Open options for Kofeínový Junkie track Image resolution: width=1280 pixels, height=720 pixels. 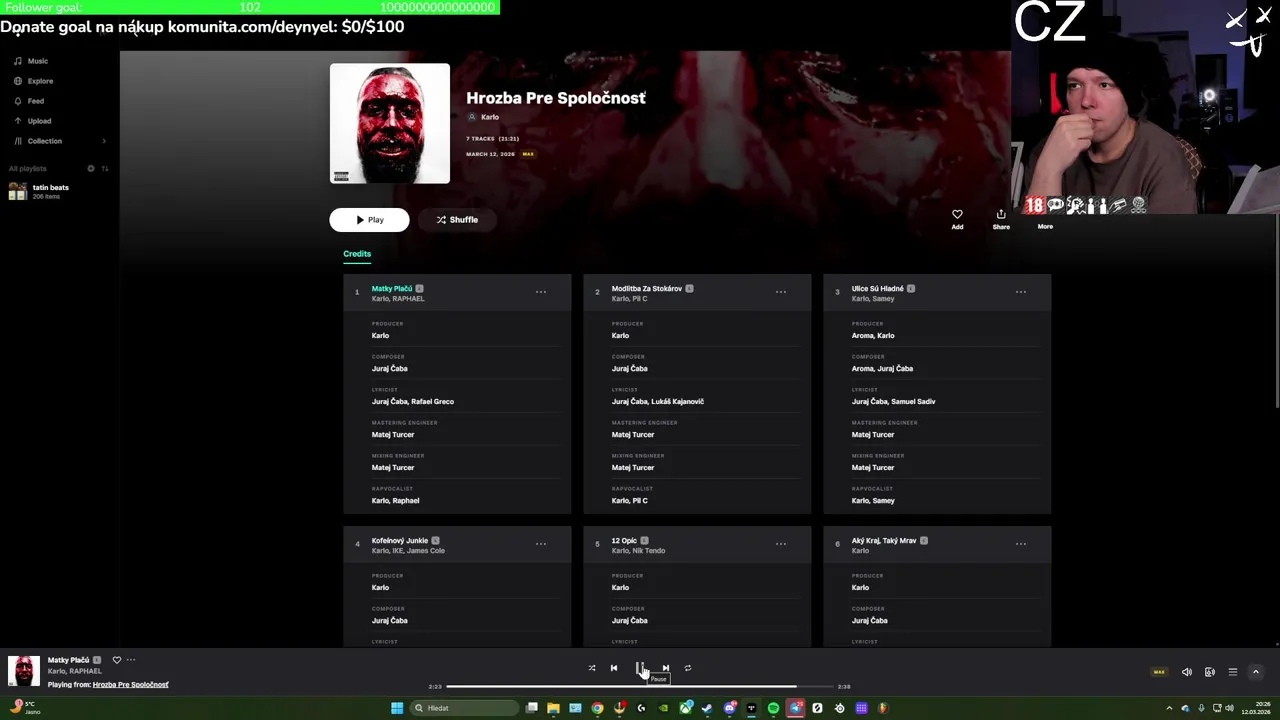541,544
